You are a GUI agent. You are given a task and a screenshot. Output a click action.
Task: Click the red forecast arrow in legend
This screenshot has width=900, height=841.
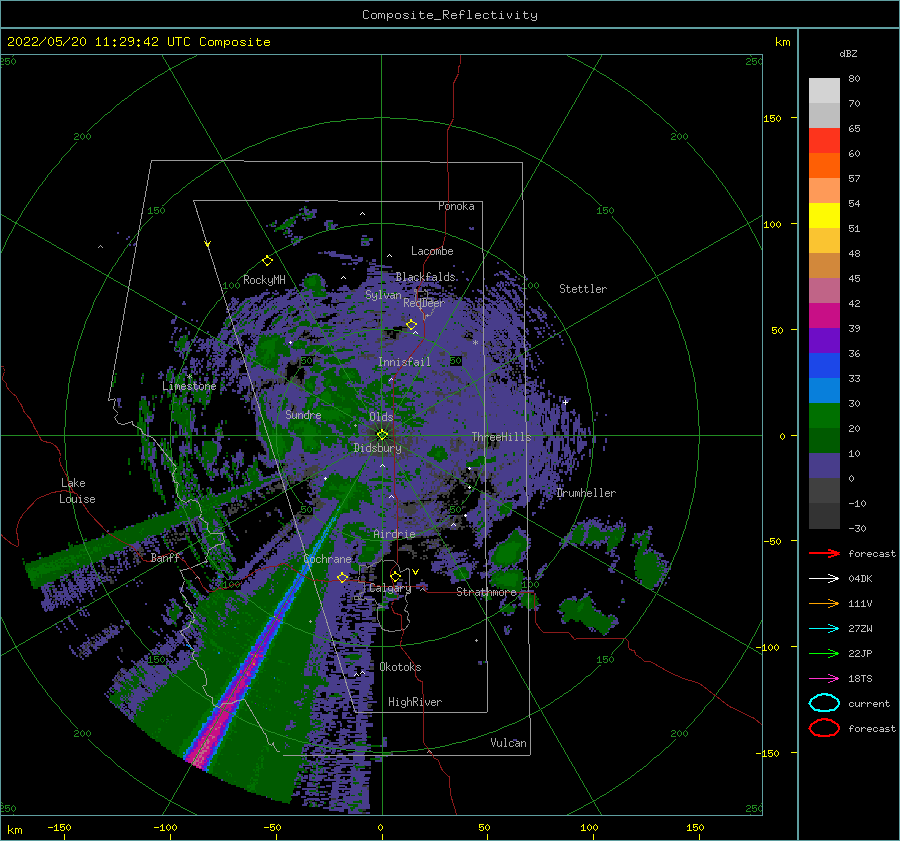pos(824,553)
